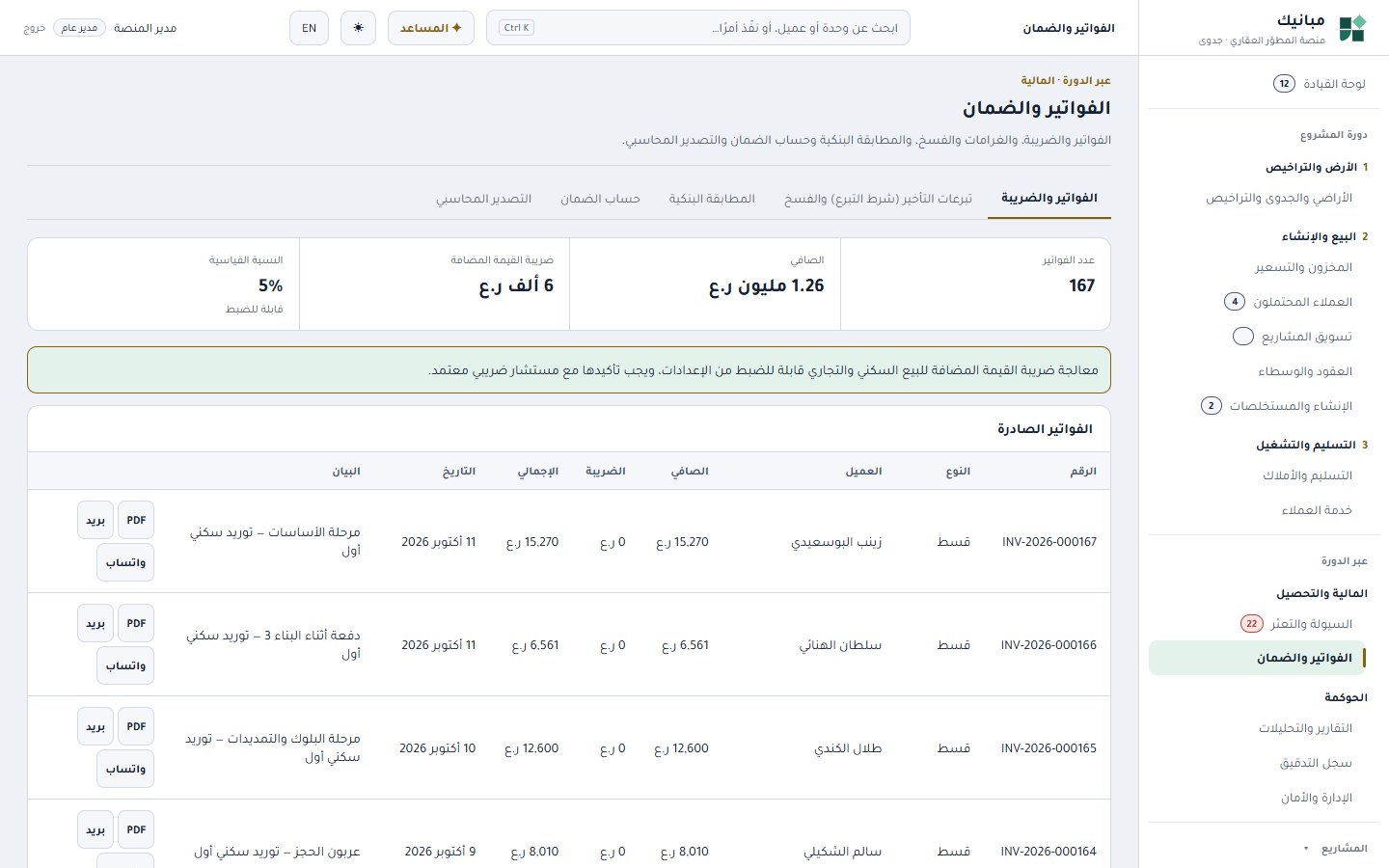Expand the المشاريع dropdown arrow

pos(1306,849)
